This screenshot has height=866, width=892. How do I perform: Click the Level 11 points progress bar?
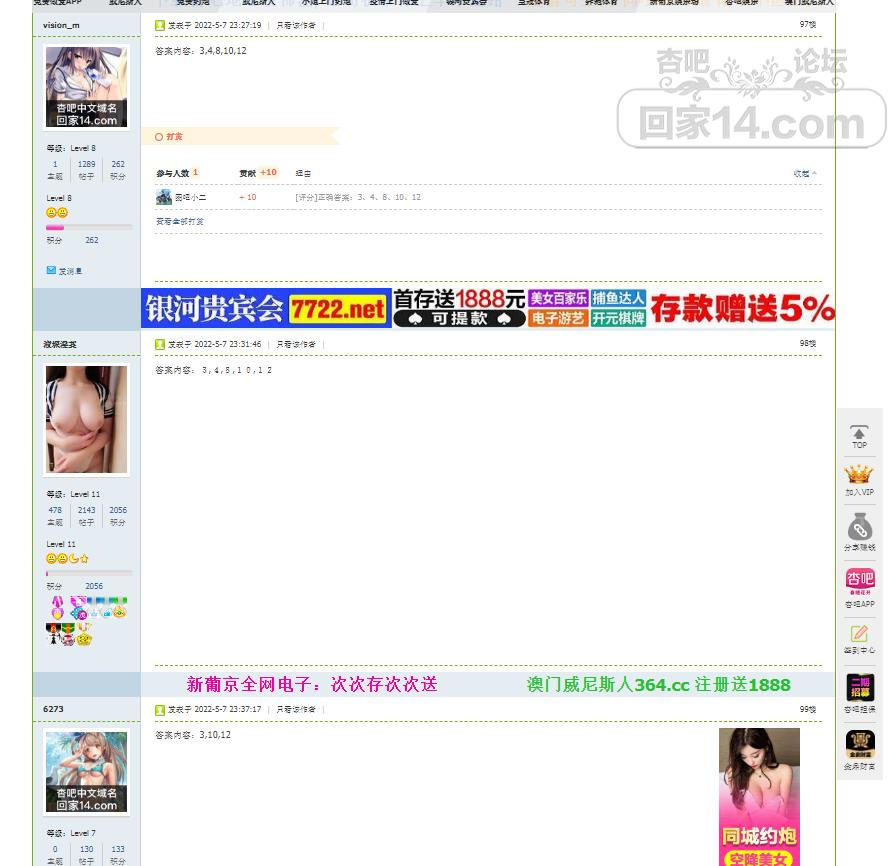click(89, 574)
